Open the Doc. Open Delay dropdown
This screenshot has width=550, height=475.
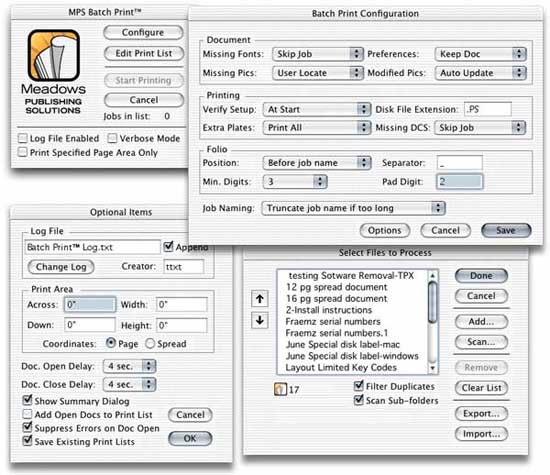pyautogui.click(x=129, y=366)
